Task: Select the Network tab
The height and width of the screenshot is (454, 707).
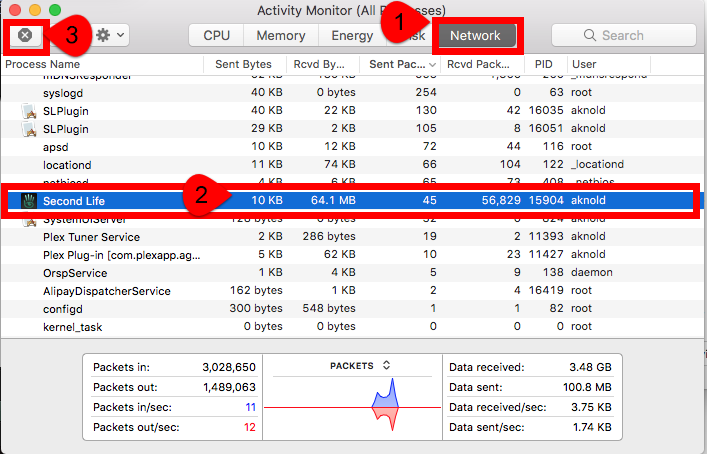Action: (x=475, y=36)
